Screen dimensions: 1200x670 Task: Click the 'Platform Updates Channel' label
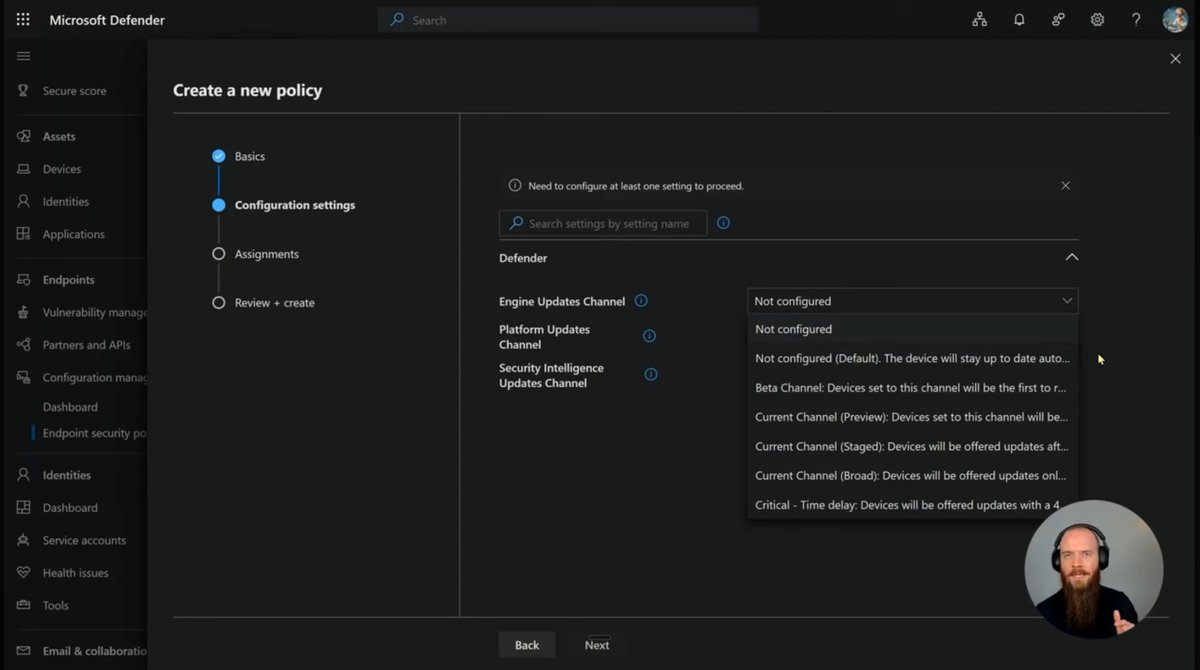click(545, 337)
